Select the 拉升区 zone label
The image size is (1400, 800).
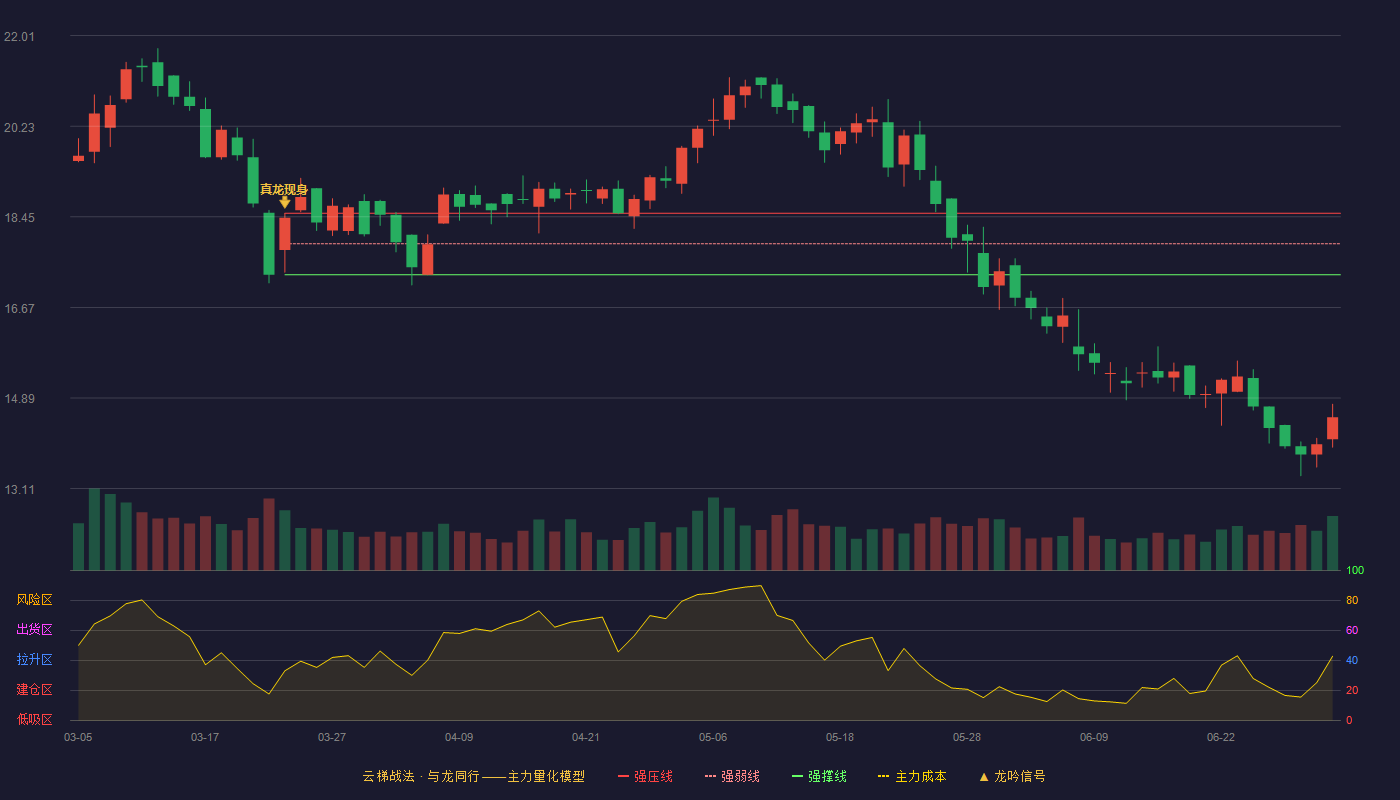click(x=34, y=660)
